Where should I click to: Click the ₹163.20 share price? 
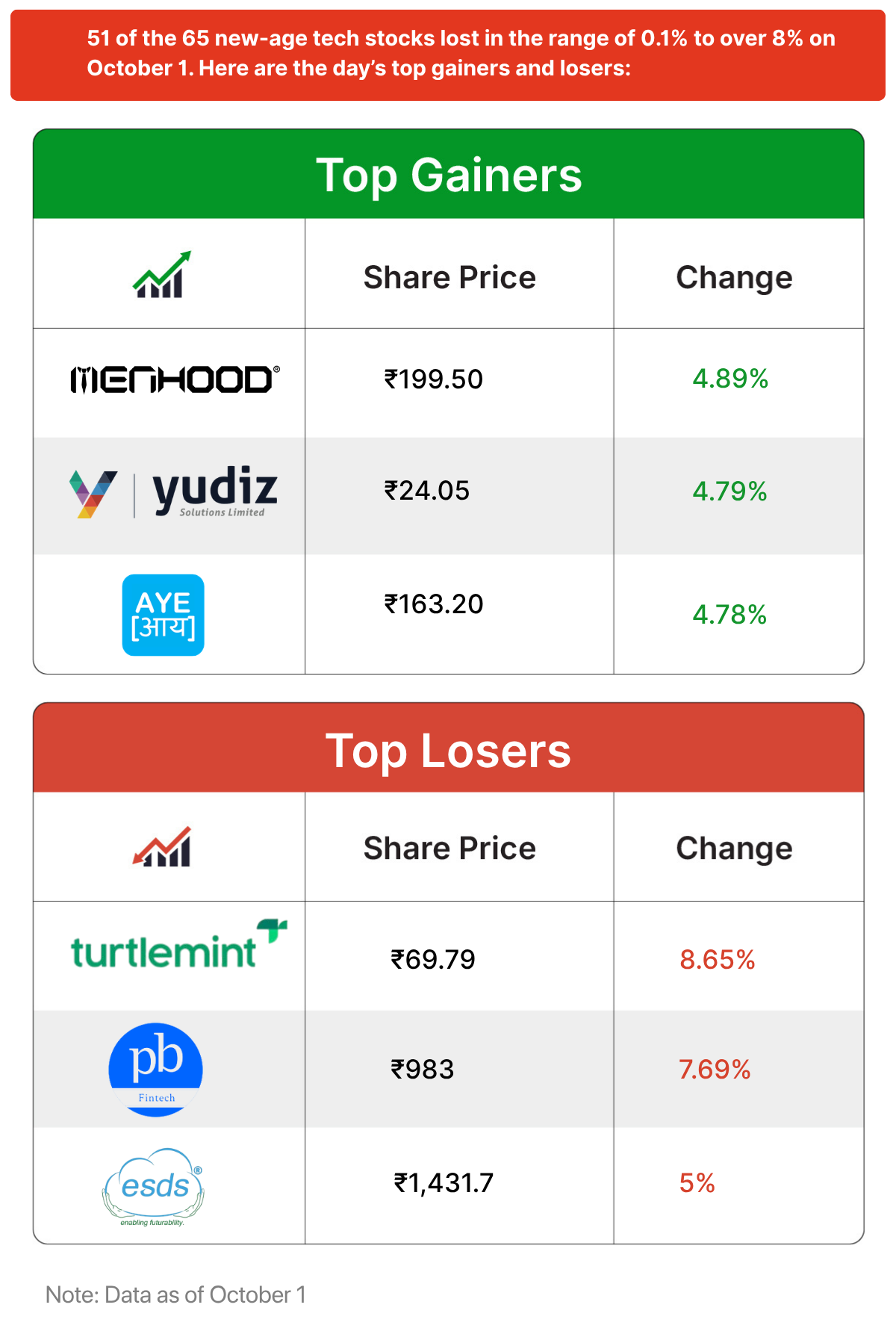[434, 604]
